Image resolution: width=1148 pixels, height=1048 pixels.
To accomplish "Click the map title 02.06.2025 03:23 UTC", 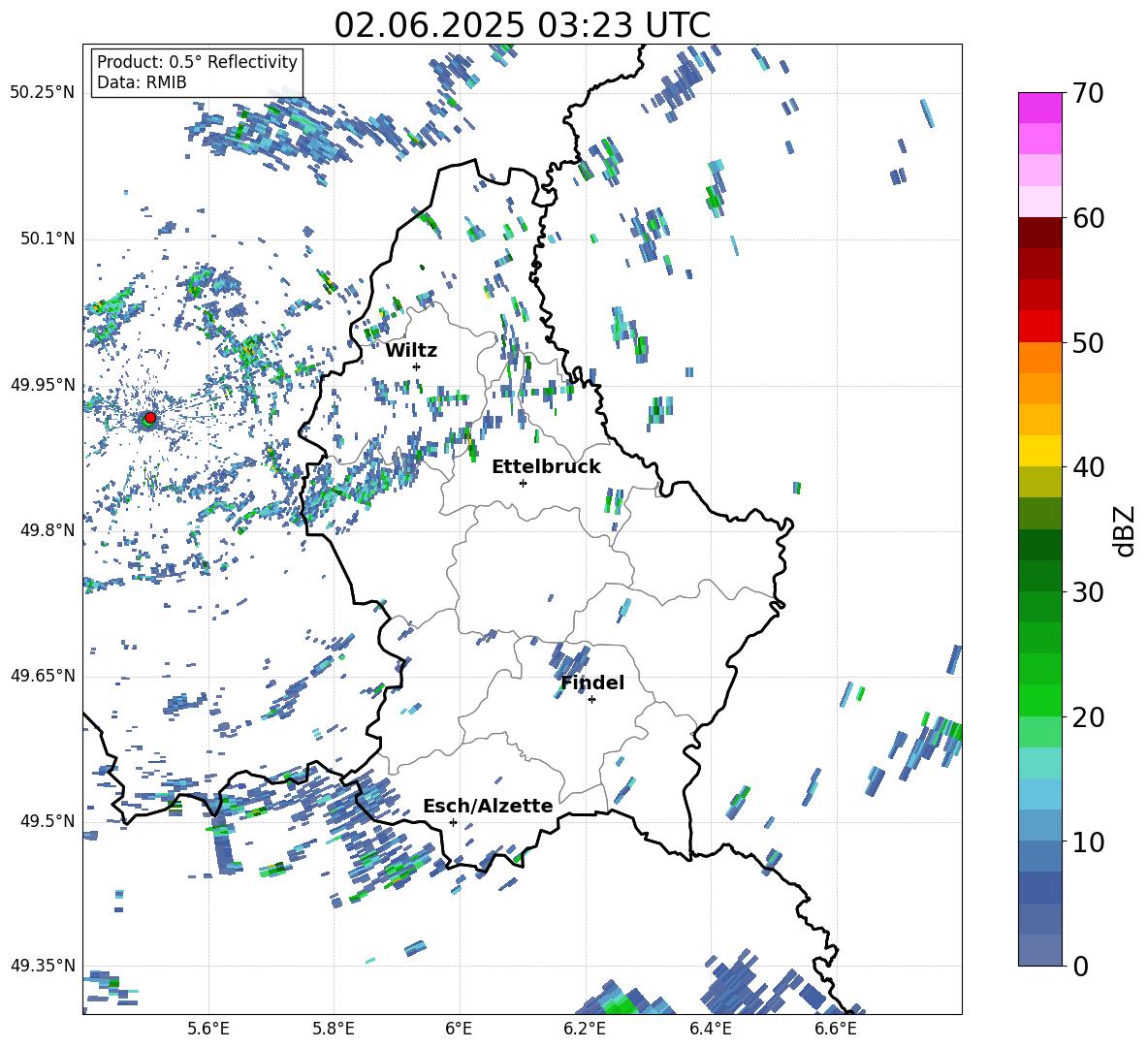I will click(522, 25).
